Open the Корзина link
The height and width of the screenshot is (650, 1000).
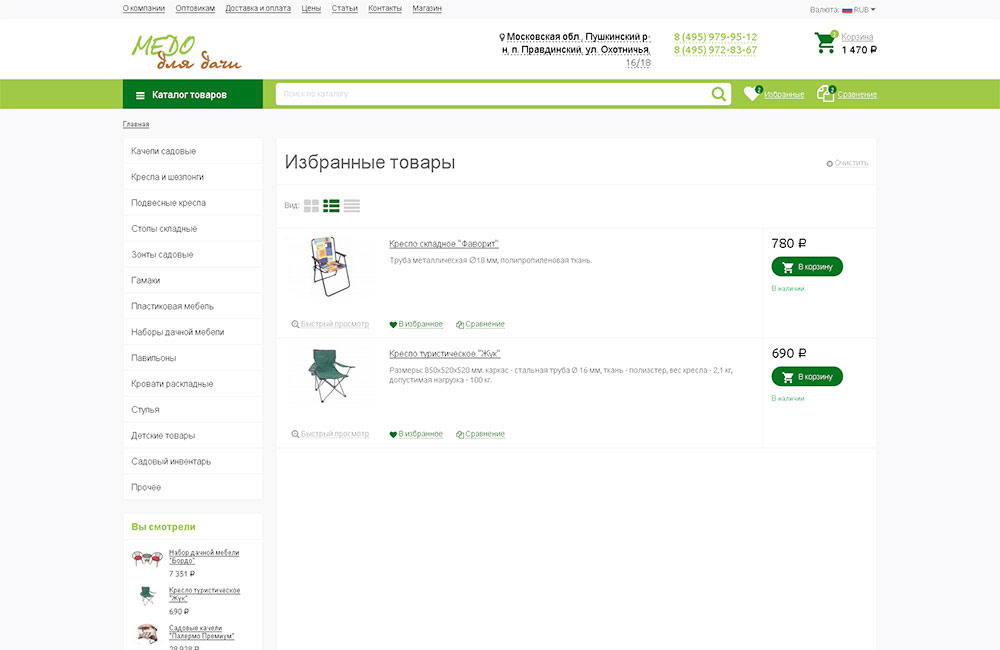pos(857,37)
